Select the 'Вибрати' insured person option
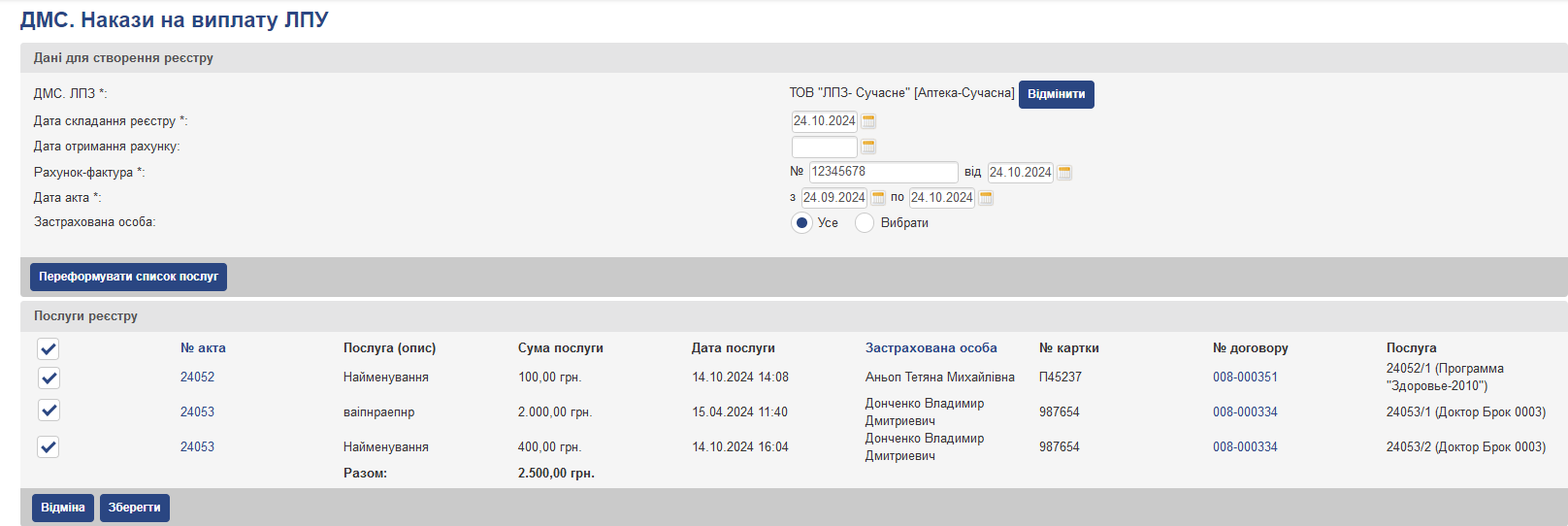This screenshot has height=526, width=1568. 865,223
